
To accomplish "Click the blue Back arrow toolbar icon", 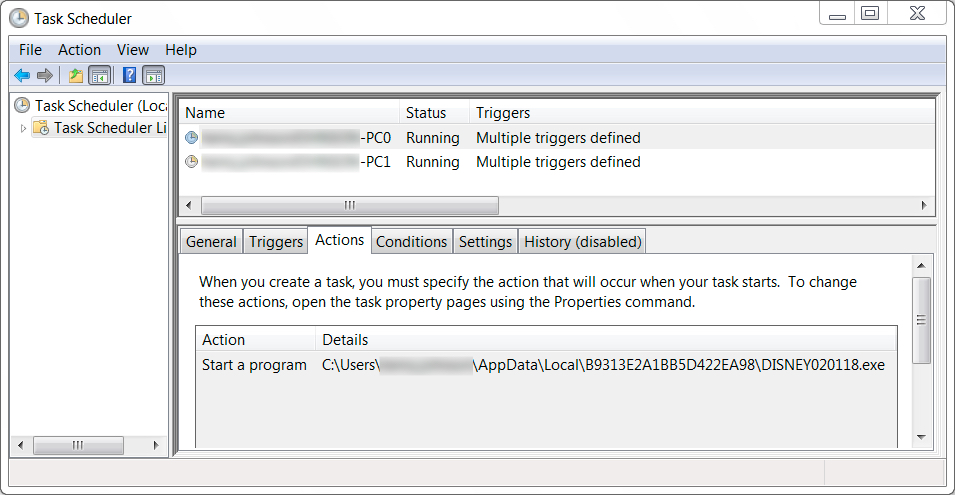I will tap(23, 75).
